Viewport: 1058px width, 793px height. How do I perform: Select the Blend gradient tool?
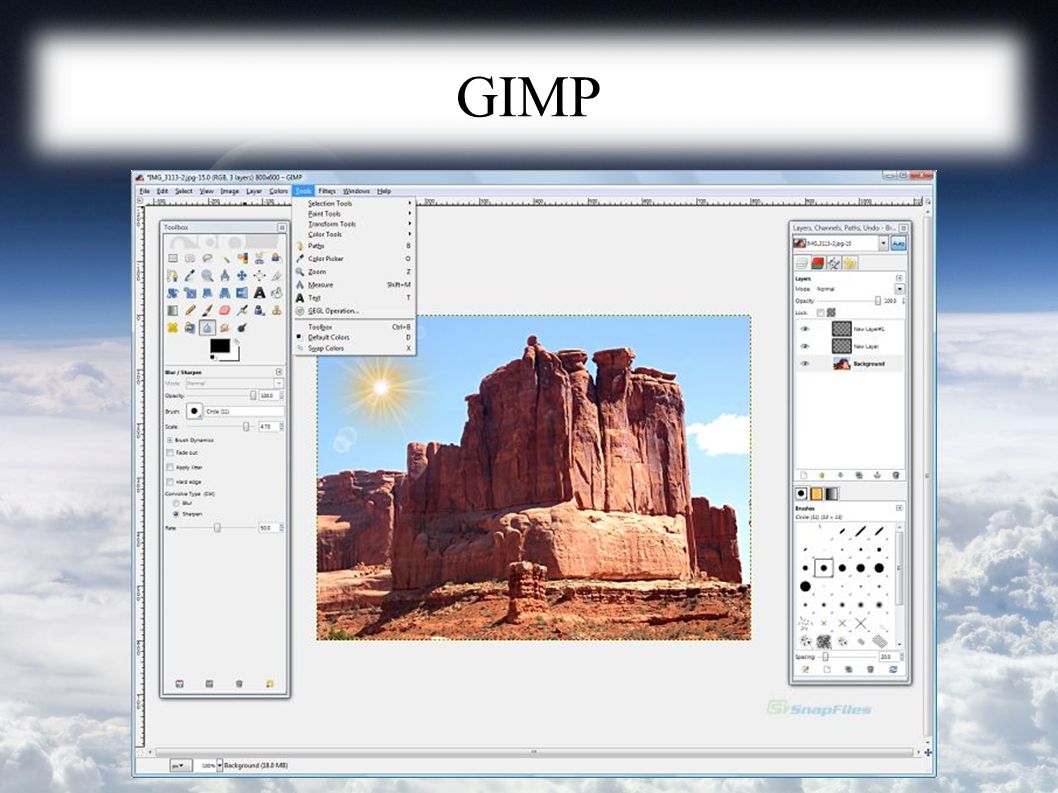click(x=173, y=310)
